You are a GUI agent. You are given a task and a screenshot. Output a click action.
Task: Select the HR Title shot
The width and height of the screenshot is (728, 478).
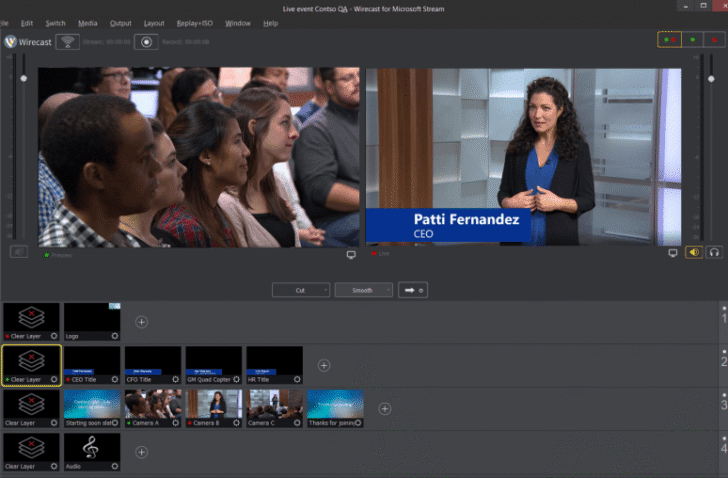[x=274, y=365]
